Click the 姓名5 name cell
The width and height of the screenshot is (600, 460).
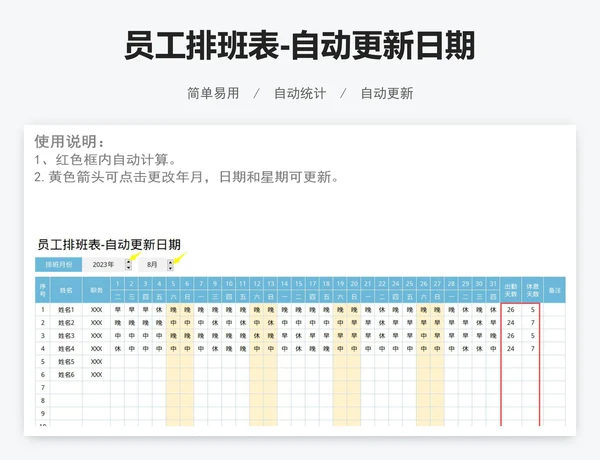(x=66, y=362)
